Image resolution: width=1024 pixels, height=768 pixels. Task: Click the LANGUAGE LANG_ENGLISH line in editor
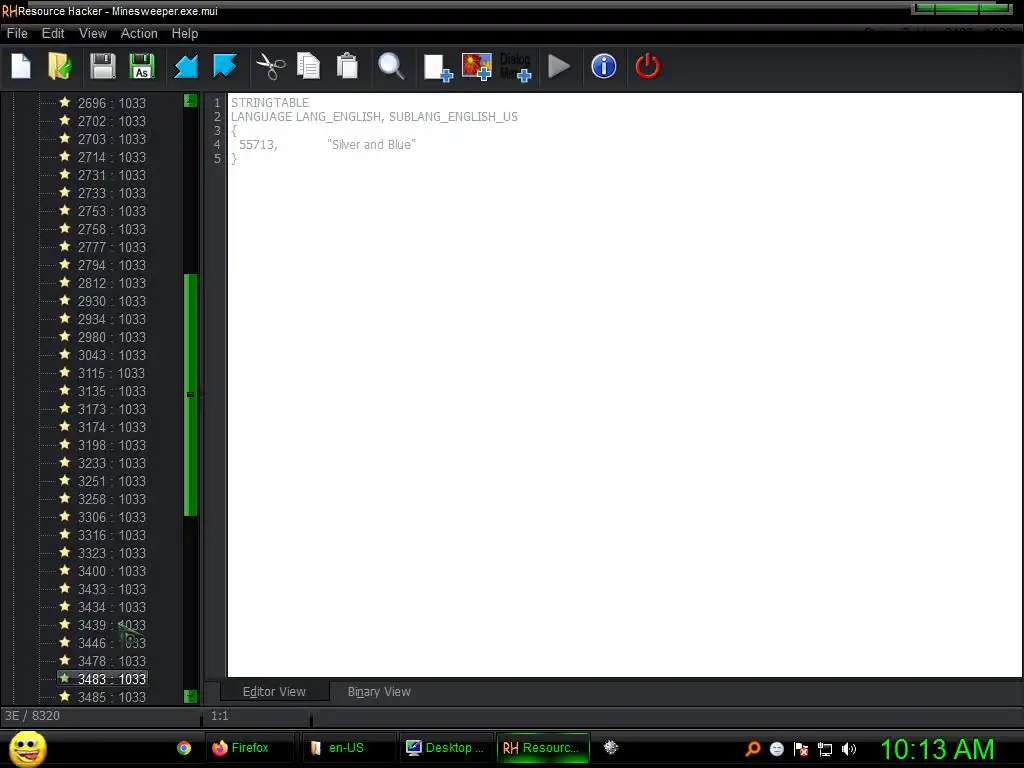374,117
